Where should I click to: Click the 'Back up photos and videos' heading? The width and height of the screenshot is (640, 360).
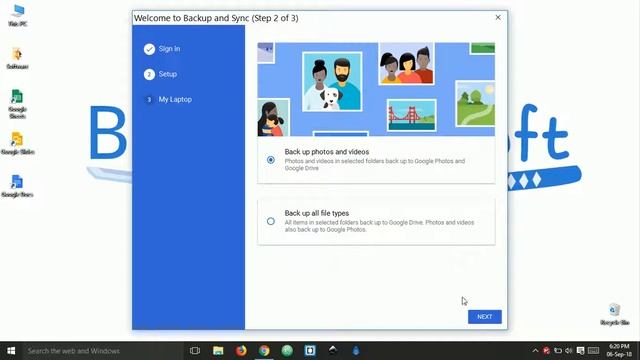327,152
